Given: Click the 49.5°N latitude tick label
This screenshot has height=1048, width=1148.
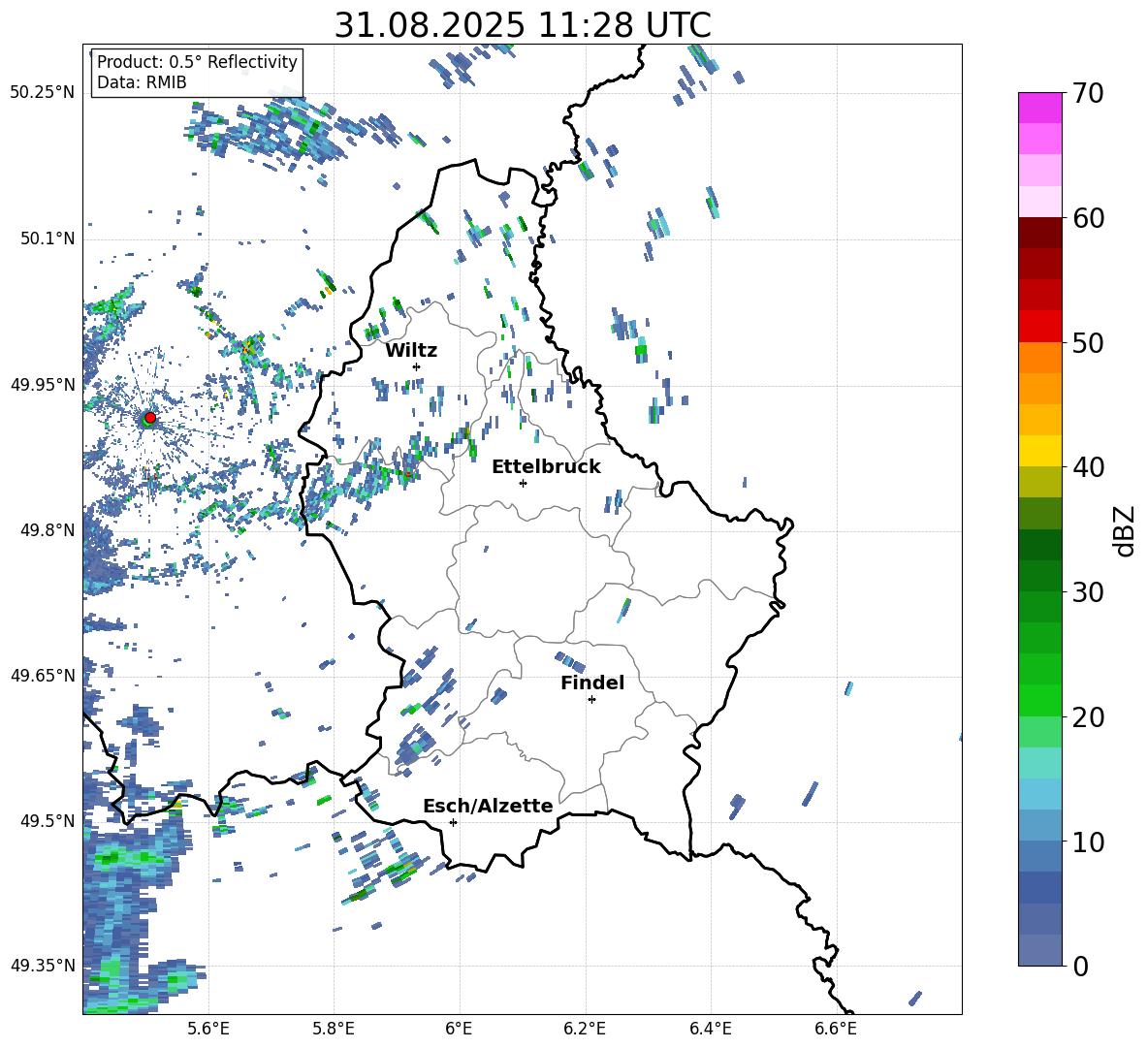Looking at the screenshot, I should pyautogui.click(x=48, y=821).
